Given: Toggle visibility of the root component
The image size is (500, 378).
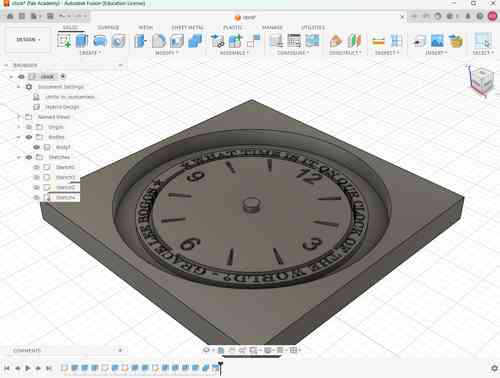Looking at the screenshot, I should [22, 77].
